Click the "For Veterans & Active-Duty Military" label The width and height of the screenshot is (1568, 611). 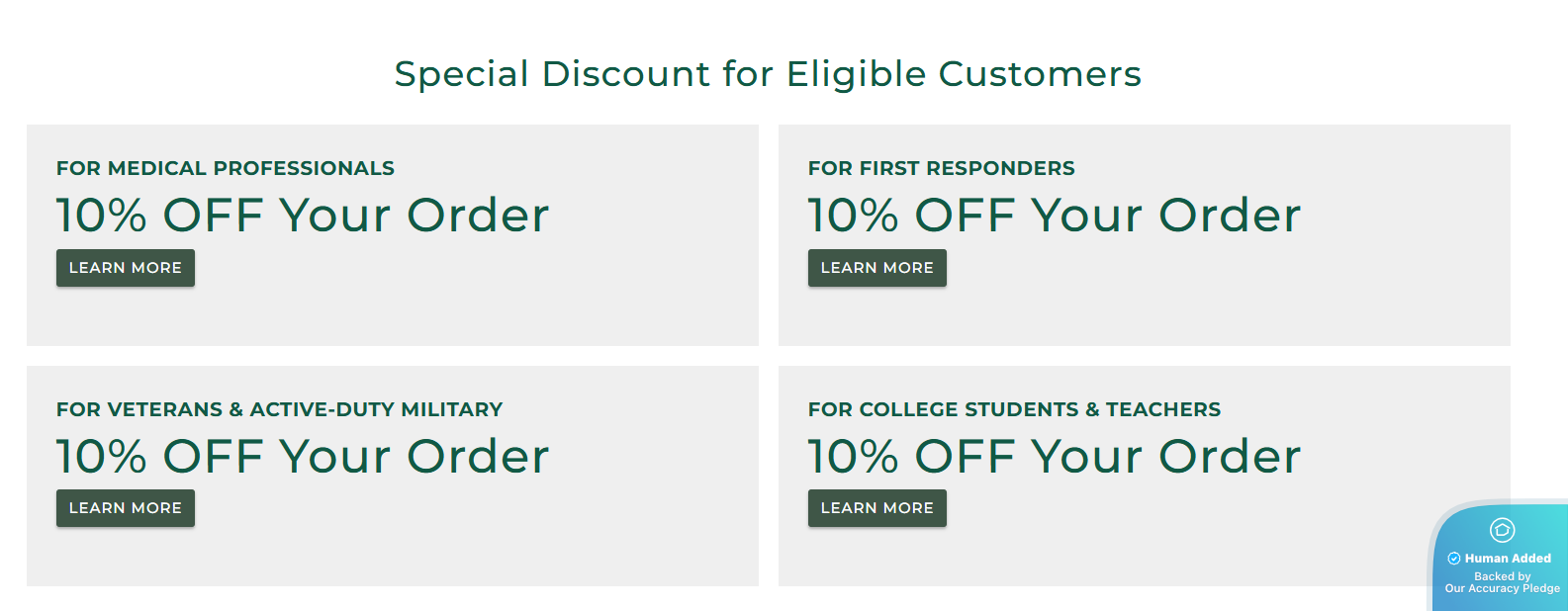280,409
